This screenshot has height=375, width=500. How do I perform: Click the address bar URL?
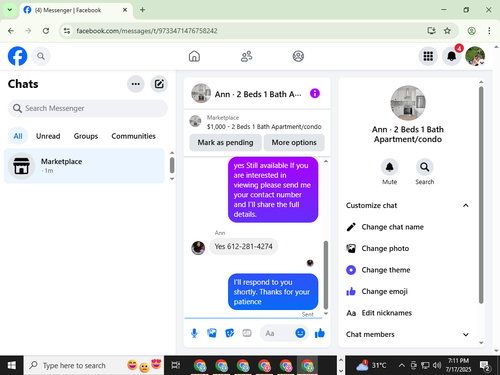(147, 31)
